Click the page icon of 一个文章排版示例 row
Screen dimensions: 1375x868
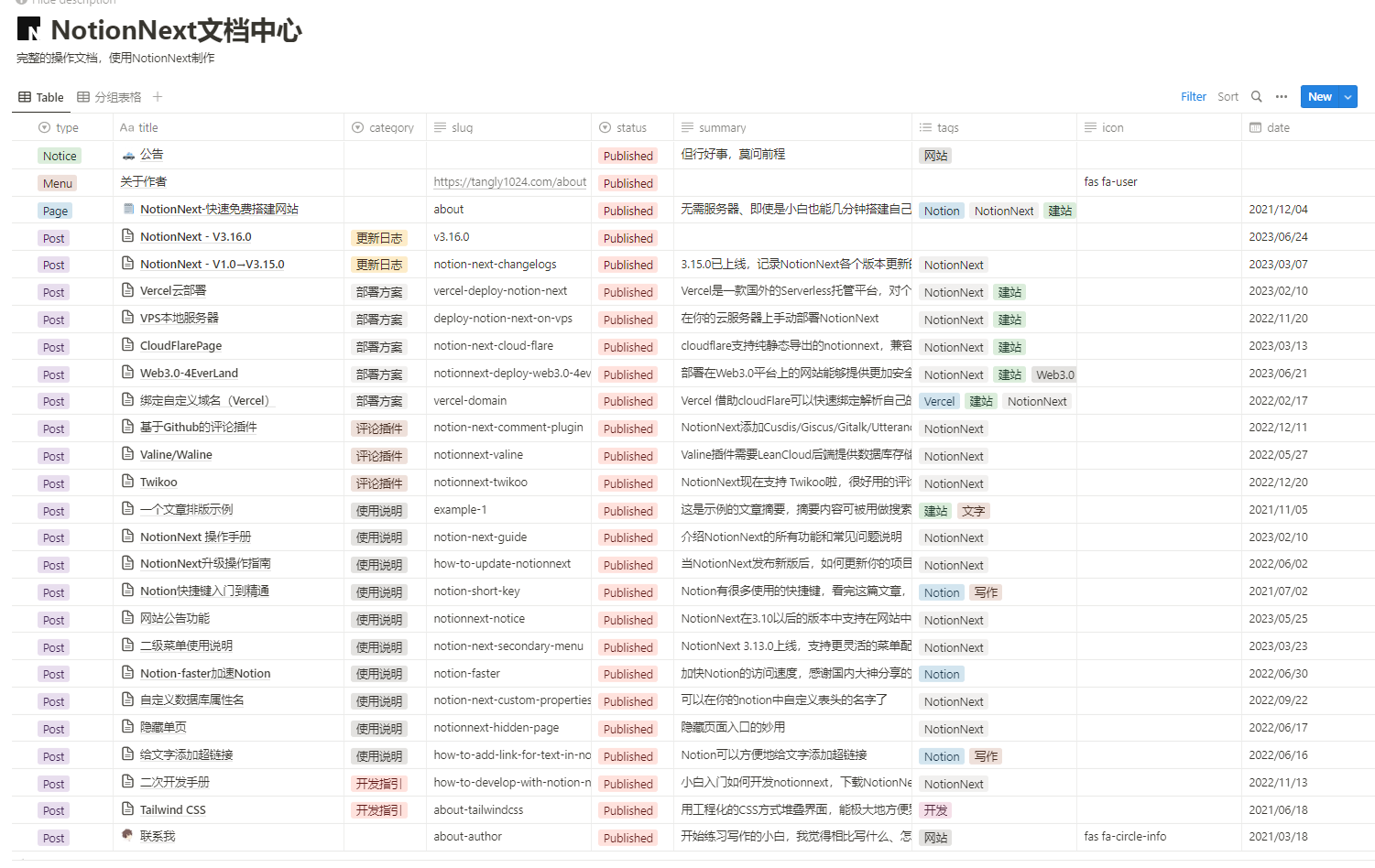(x=128, y=509)
